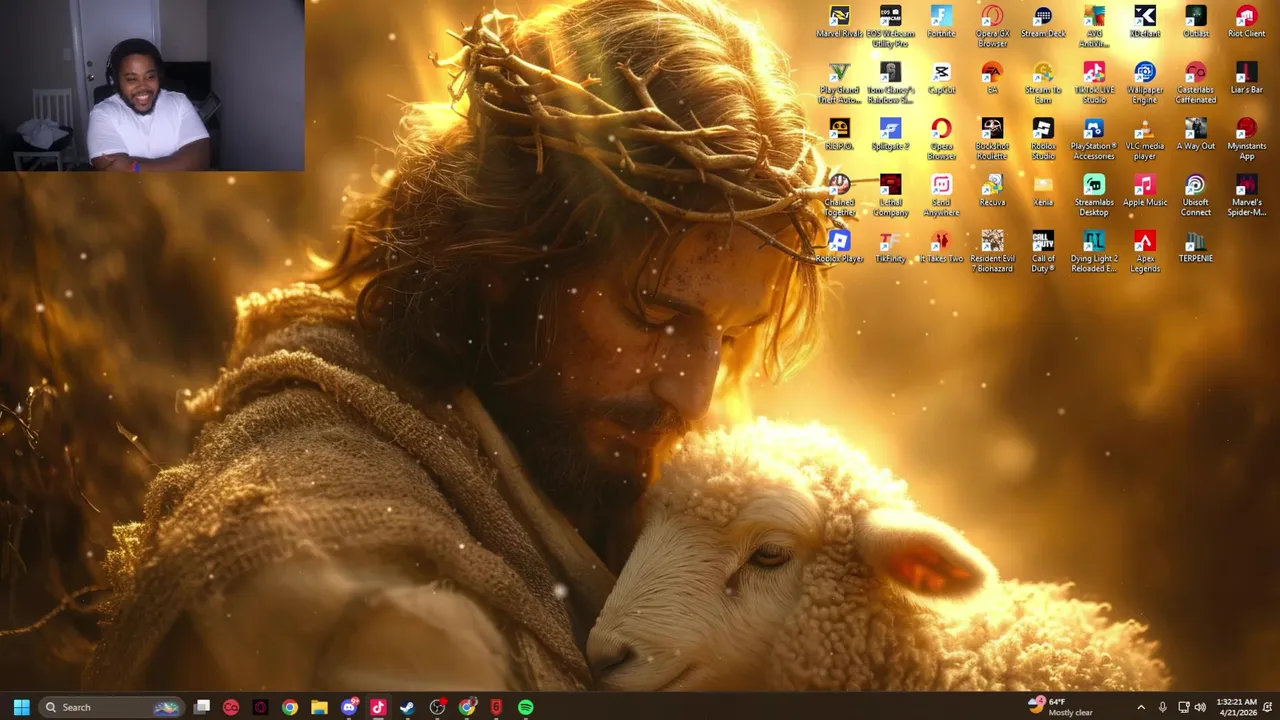
Task: Select the EA app desktop icon
Action: (x=992, y=78)
